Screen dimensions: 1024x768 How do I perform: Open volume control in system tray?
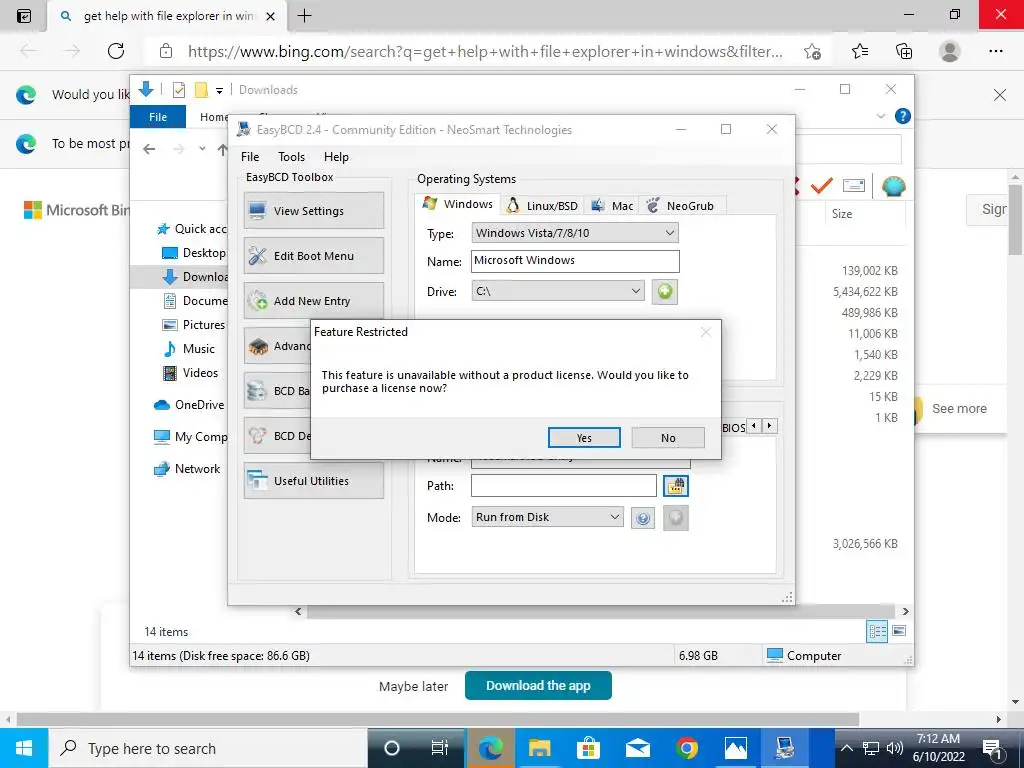pyautogui.click(x=895, y=748)
